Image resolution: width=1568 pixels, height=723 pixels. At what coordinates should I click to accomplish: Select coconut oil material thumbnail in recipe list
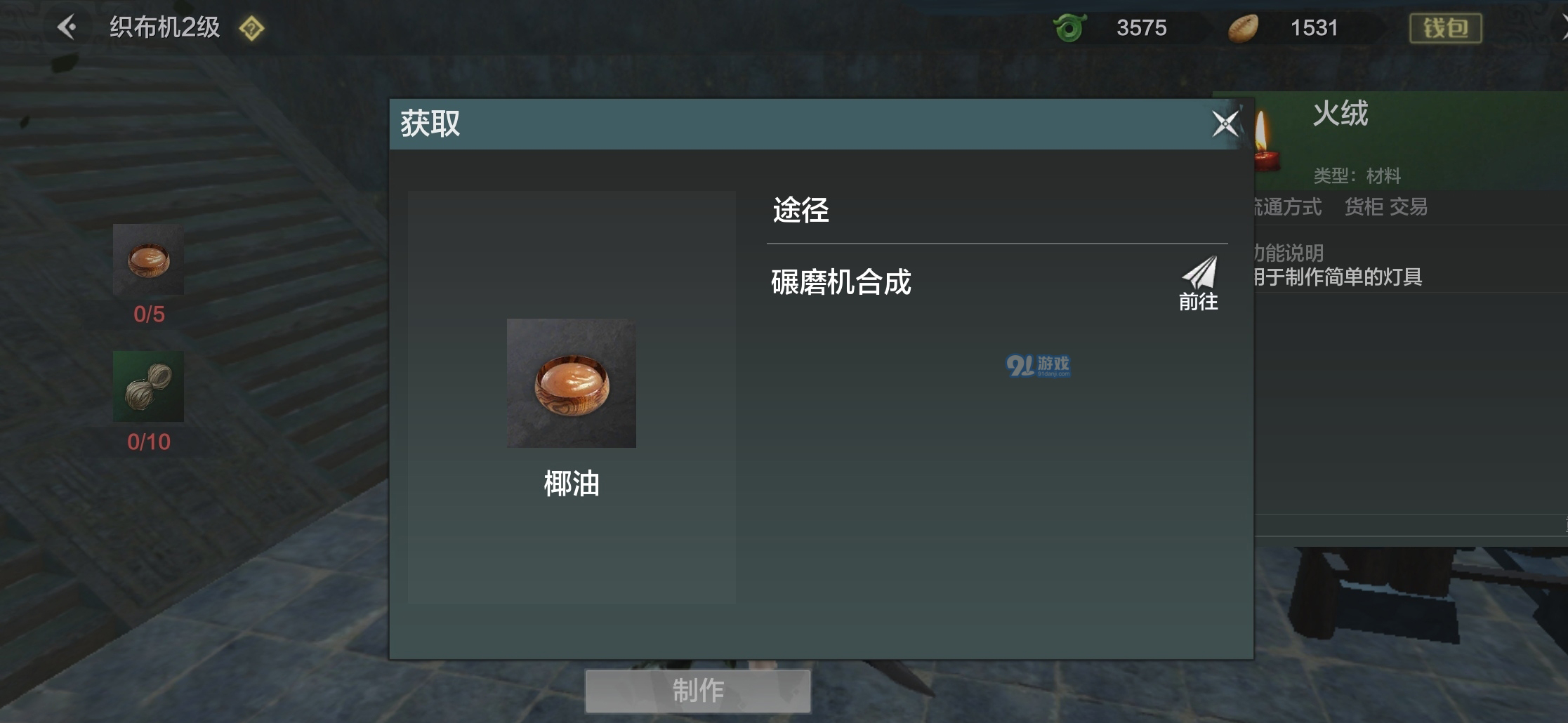pyautogui.click(x=148, y=259)
